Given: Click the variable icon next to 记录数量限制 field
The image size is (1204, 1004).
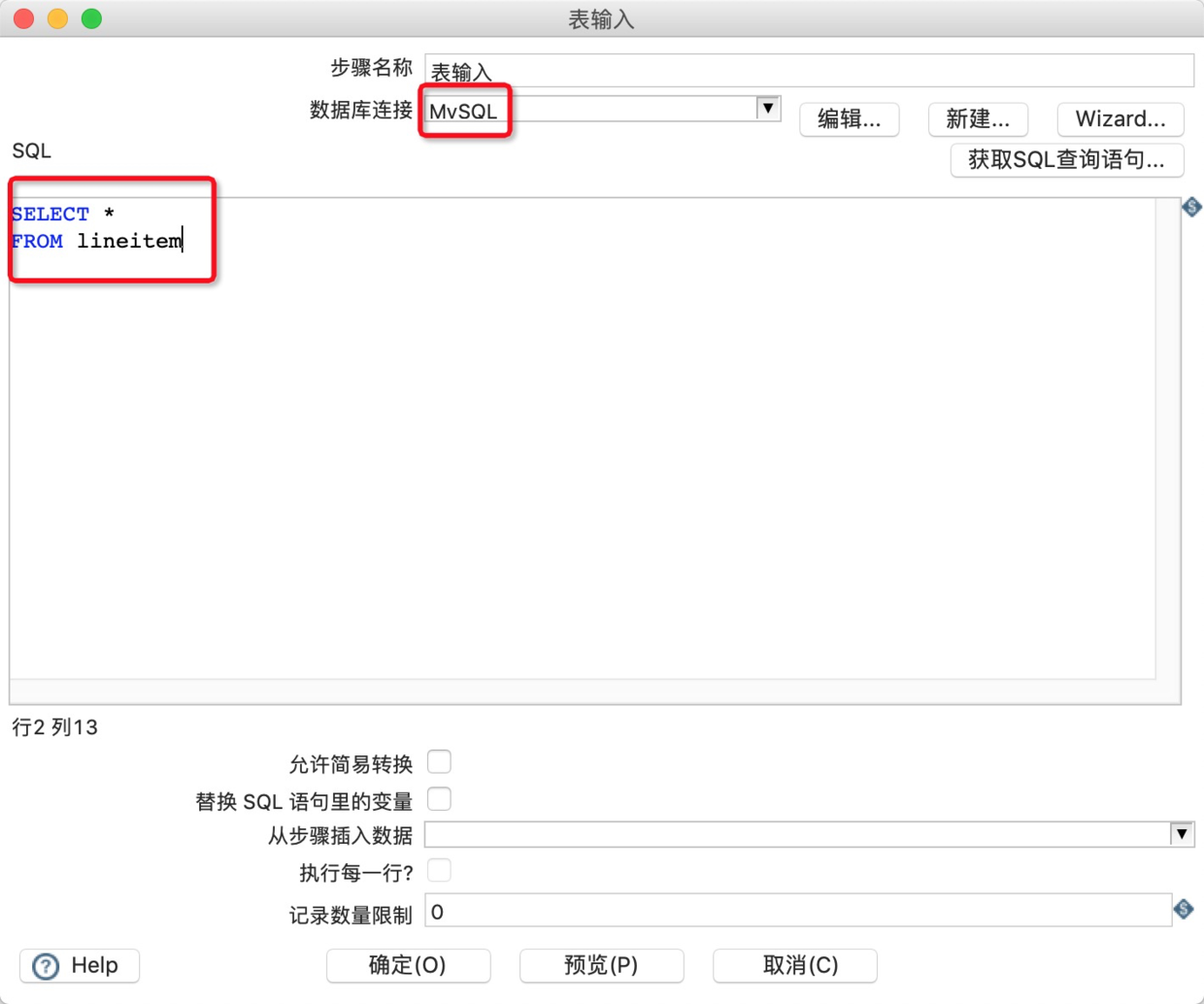Looking at the screenshot, I should (1184, 909).
